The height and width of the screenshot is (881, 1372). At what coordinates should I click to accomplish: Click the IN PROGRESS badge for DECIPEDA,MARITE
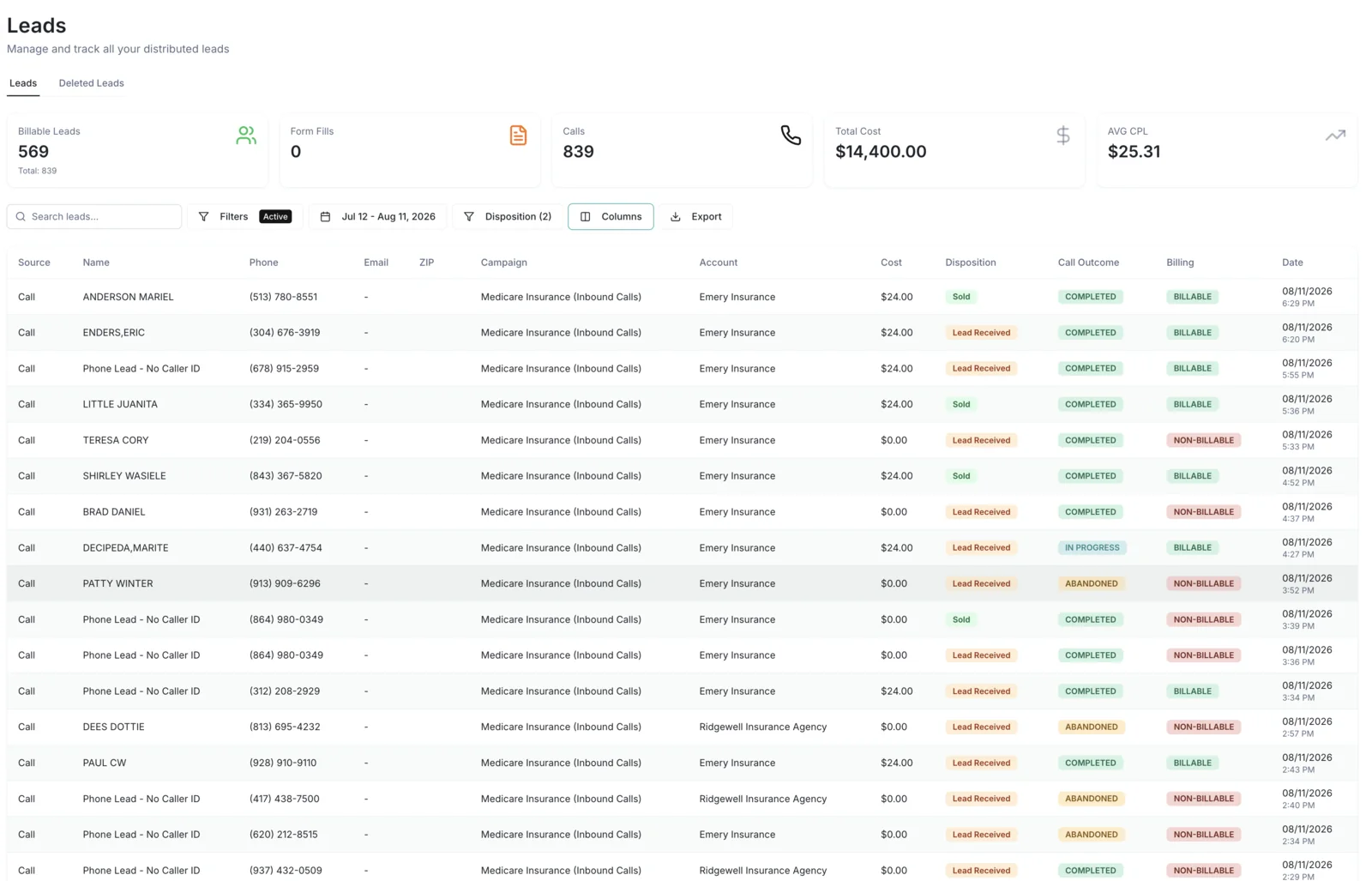pyautogui.click(x=1092, y=547)
